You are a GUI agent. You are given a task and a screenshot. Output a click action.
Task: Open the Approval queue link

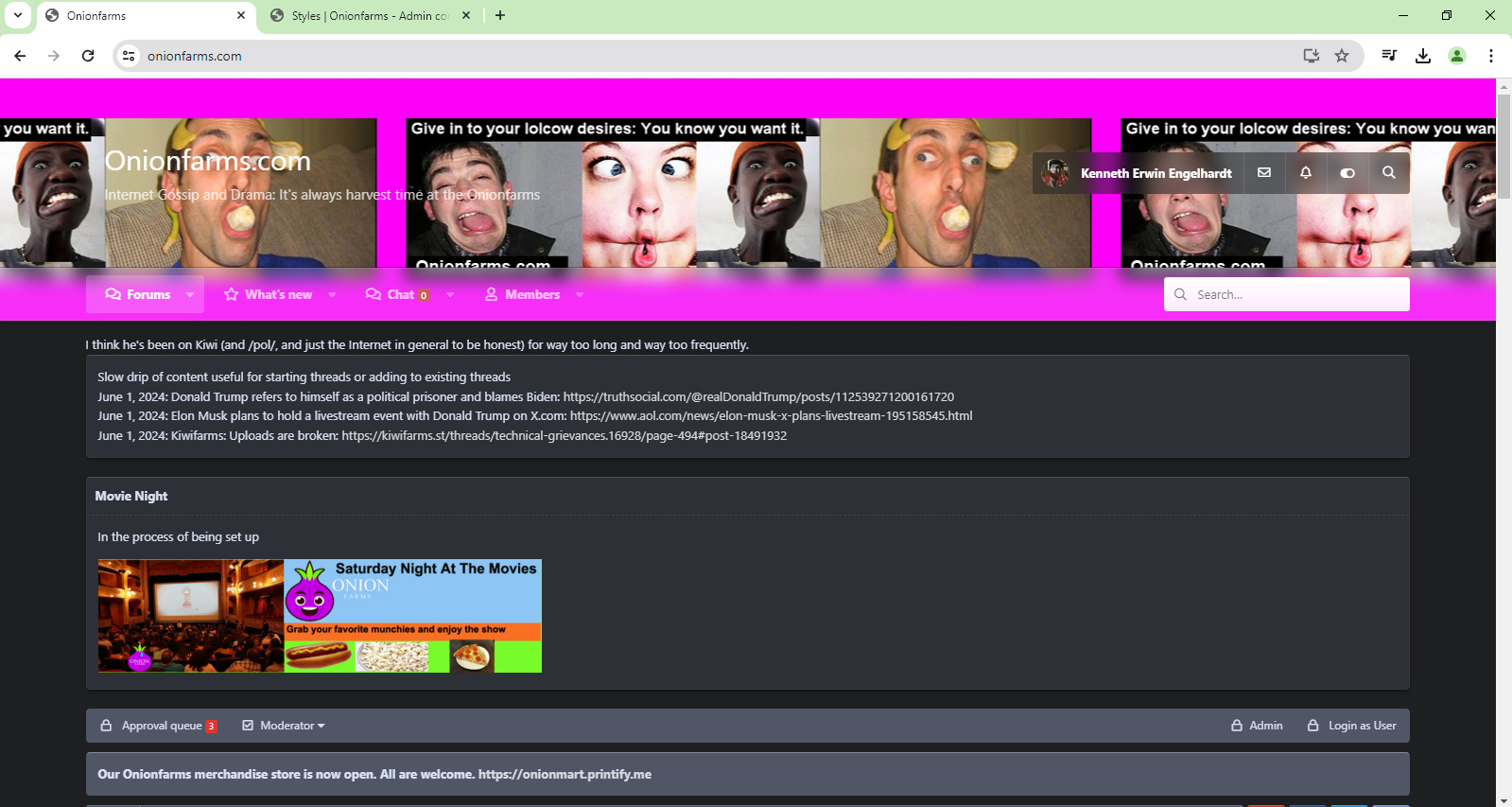pyautogui.click(x=159, y=726)
